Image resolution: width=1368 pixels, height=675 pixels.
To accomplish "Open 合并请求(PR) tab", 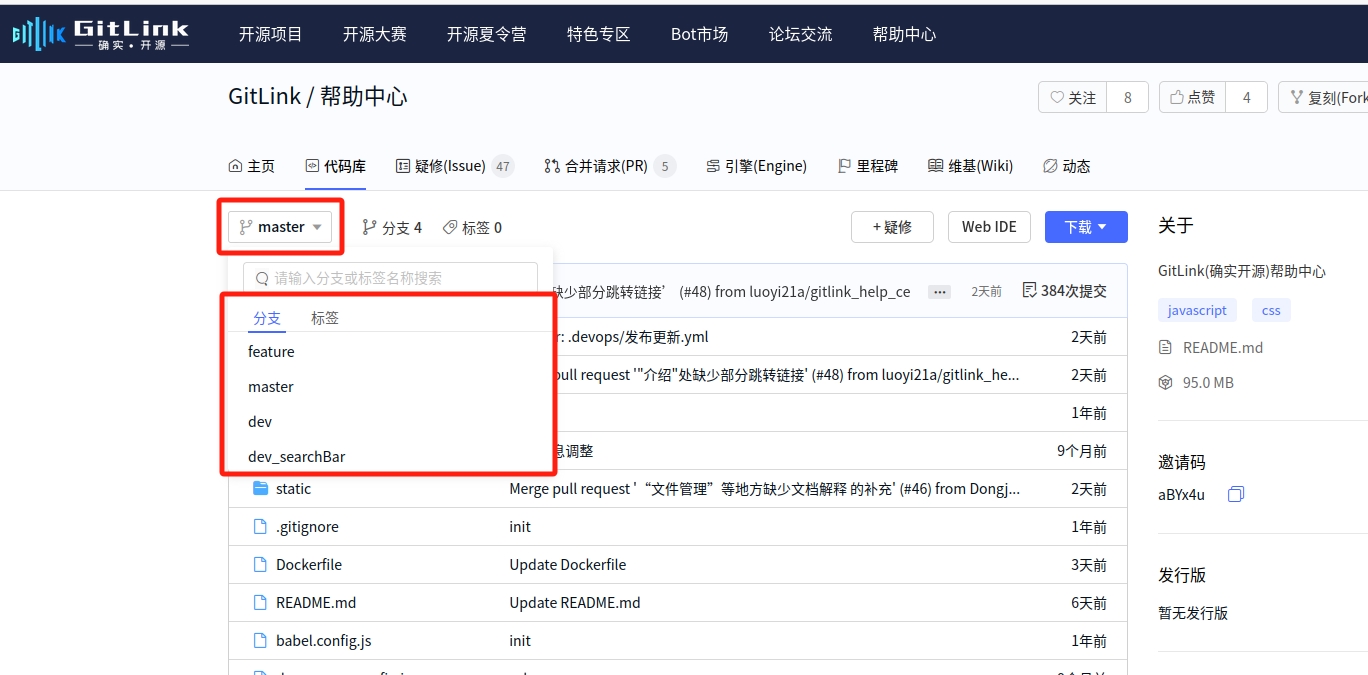I will 609,166.
